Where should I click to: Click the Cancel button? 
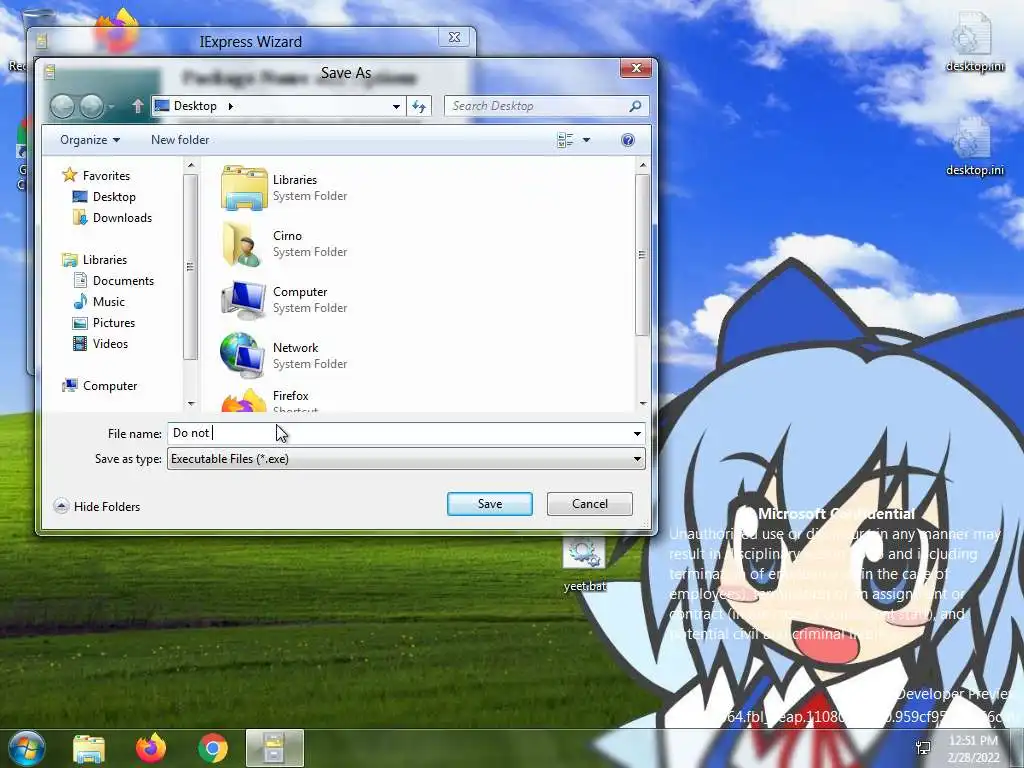(590, 504)
